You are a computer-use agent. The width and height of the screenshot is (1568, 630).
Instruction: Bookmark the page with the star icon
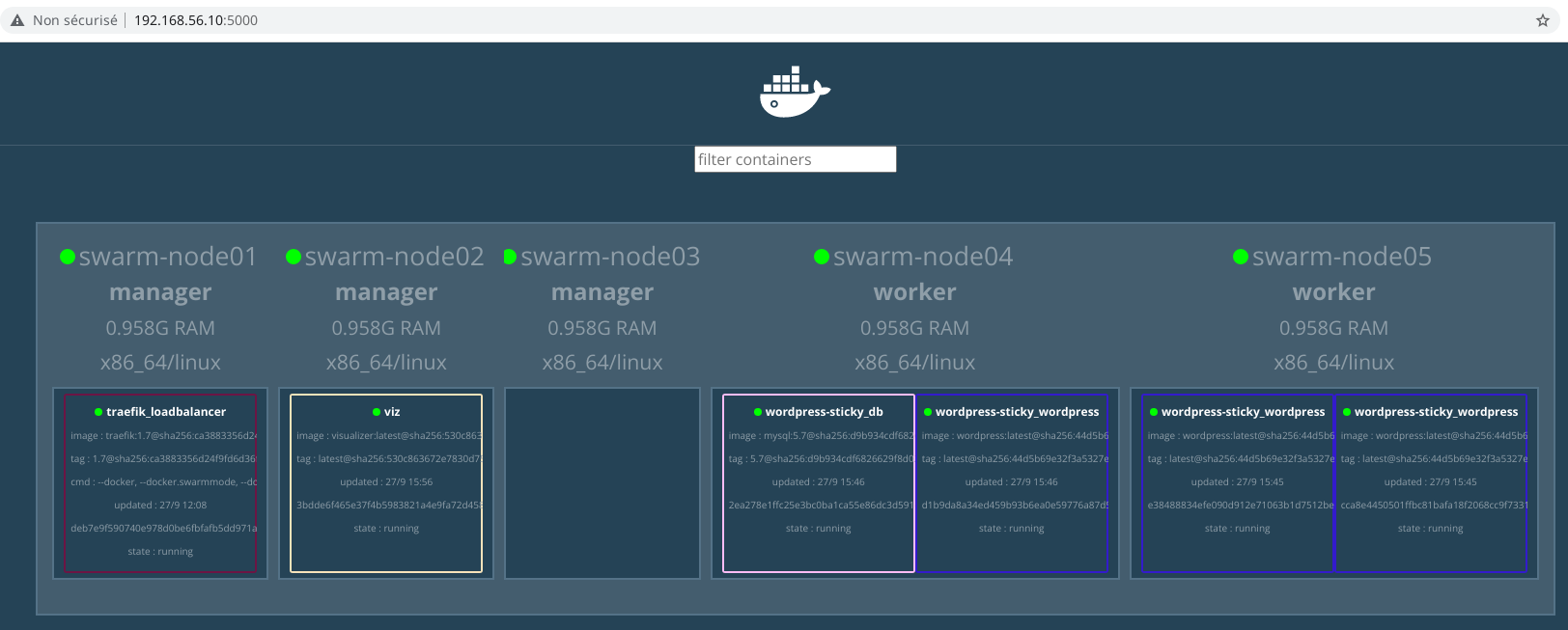(x=1543, y=20)
